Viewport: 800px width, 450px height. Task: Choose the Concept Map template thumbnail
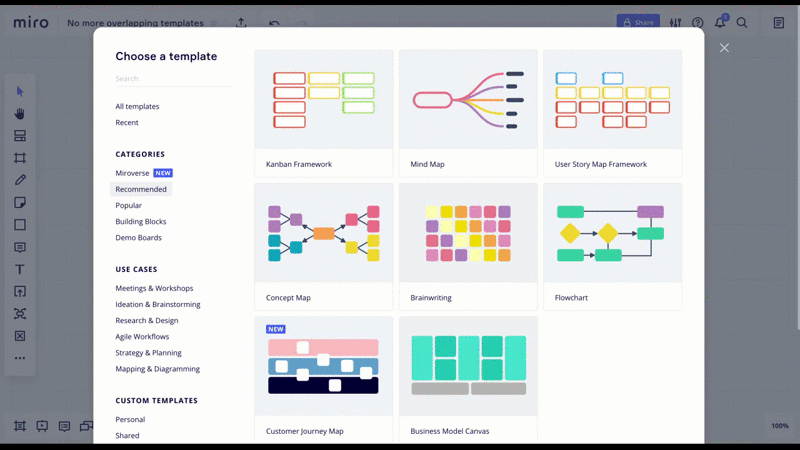[324, 233]
